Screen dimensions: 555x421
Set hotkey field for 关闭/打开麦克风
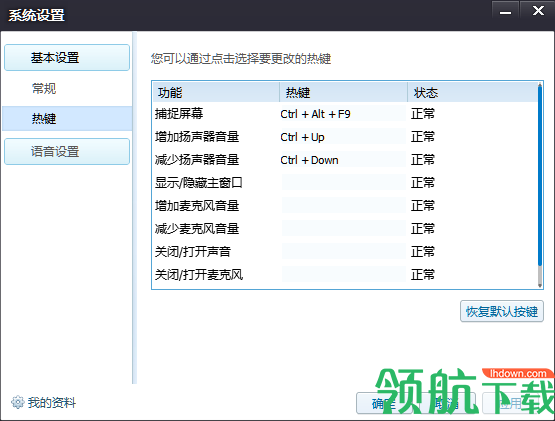click(344, 275)
